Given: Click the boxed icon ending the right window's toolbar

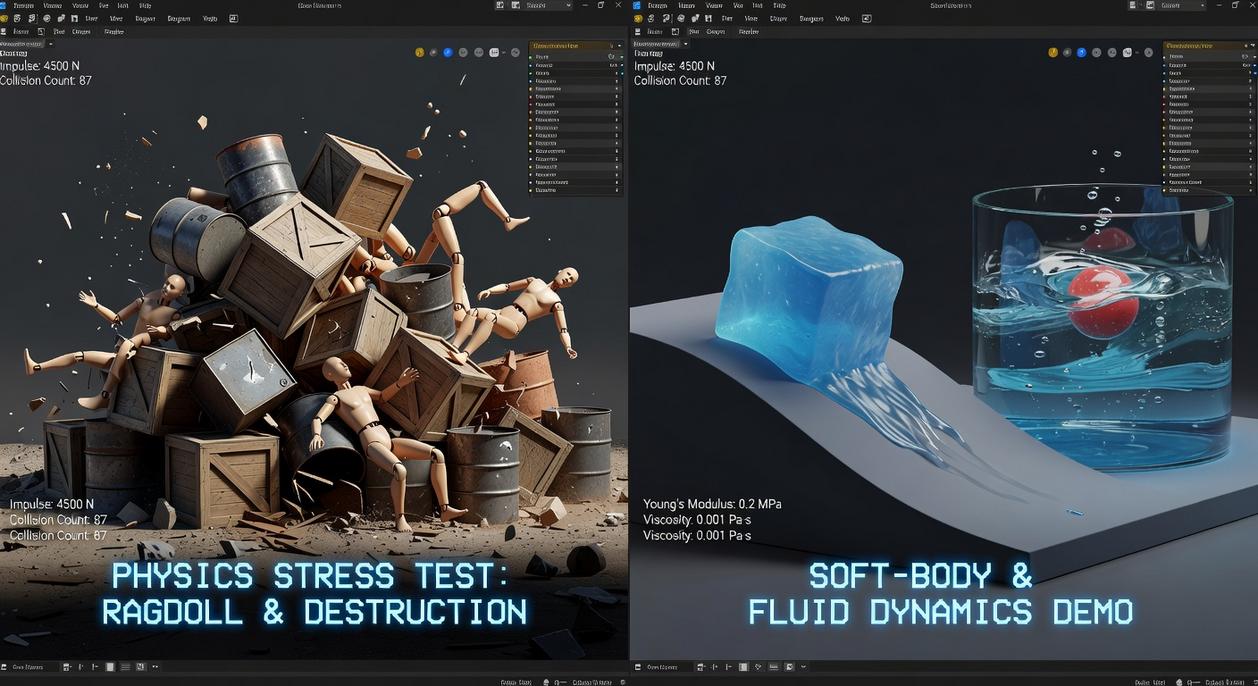Looking at the screenshot, I should [x=867, y=18].
